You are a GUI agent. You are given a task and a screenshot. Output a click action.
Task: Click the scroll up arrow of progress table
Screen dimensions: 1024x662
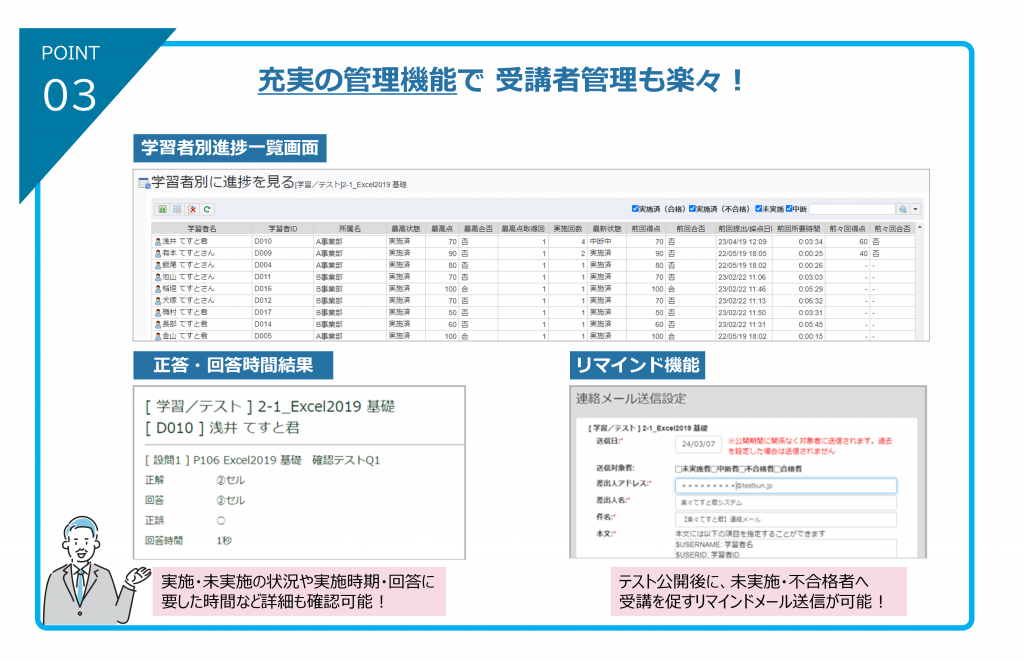pos(920,227)
